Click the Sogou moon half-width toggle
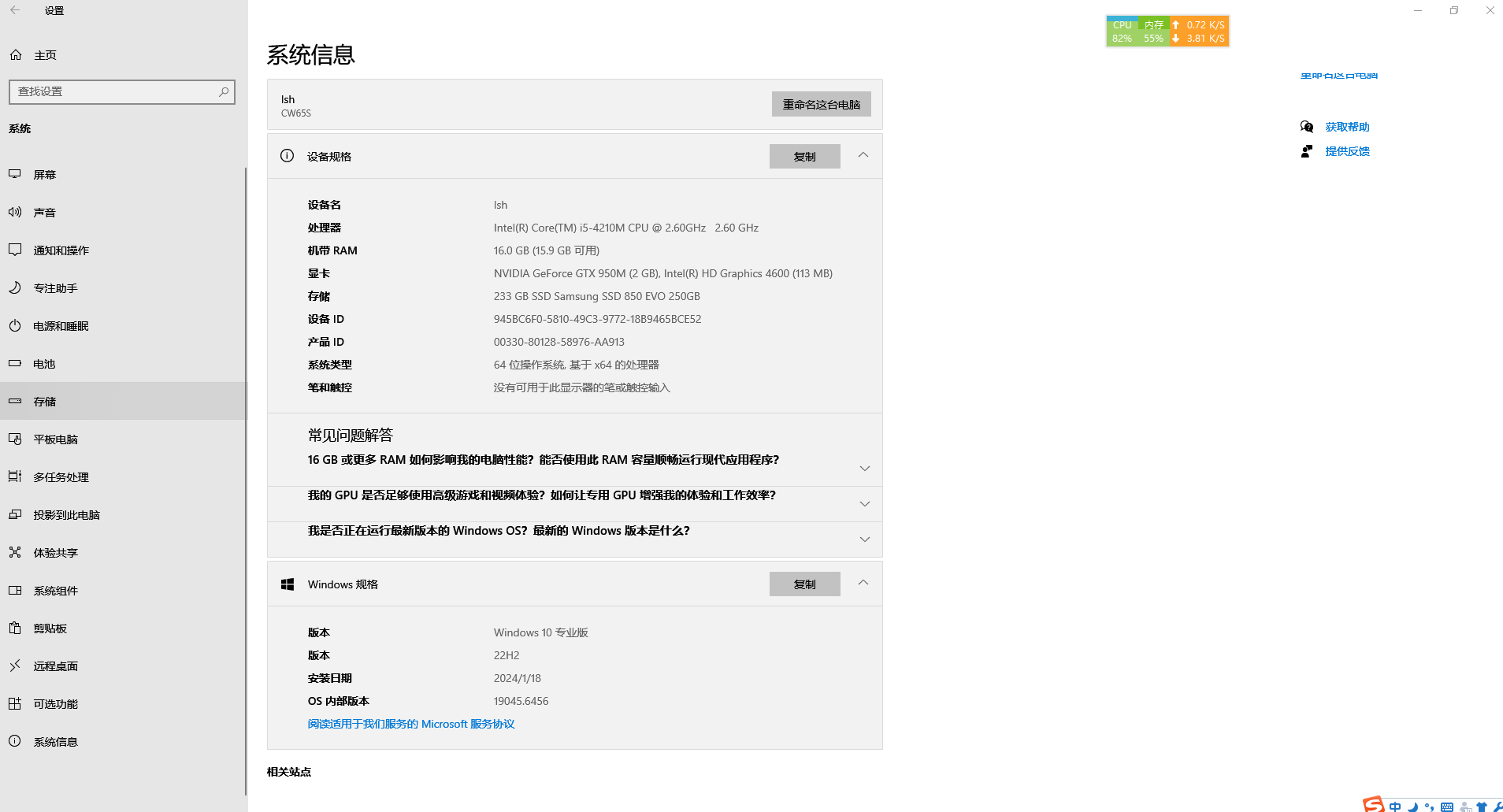 [x=1413, y=806]
